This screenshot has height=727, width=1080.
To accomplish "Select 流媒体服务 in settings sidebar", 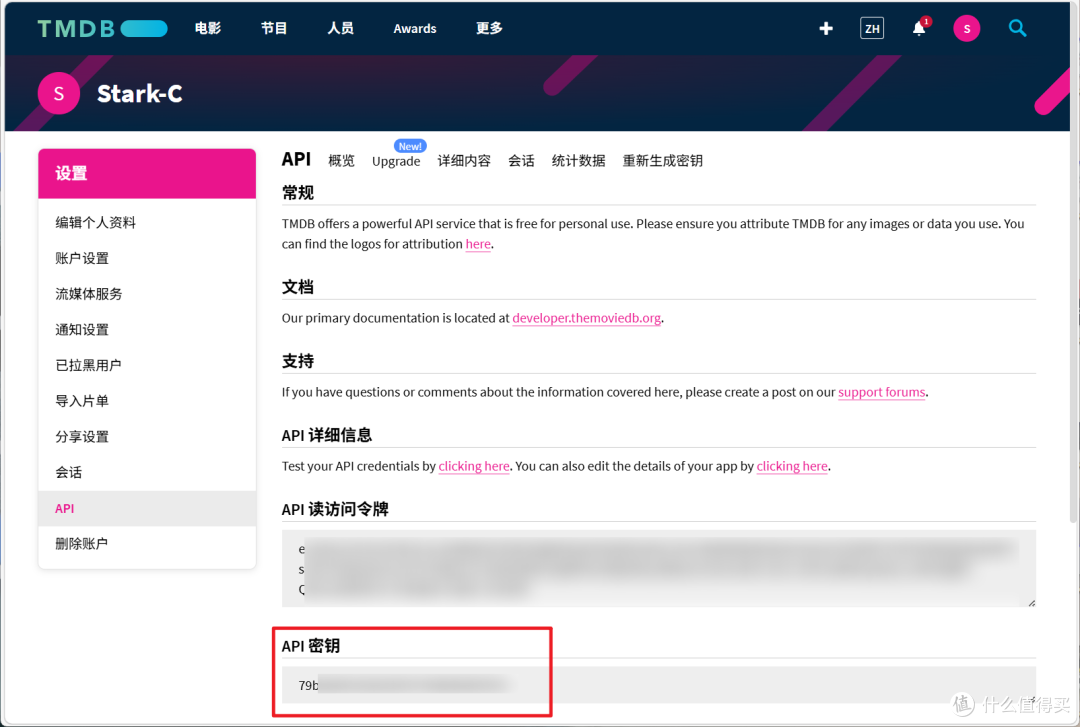I will (147, 294).
